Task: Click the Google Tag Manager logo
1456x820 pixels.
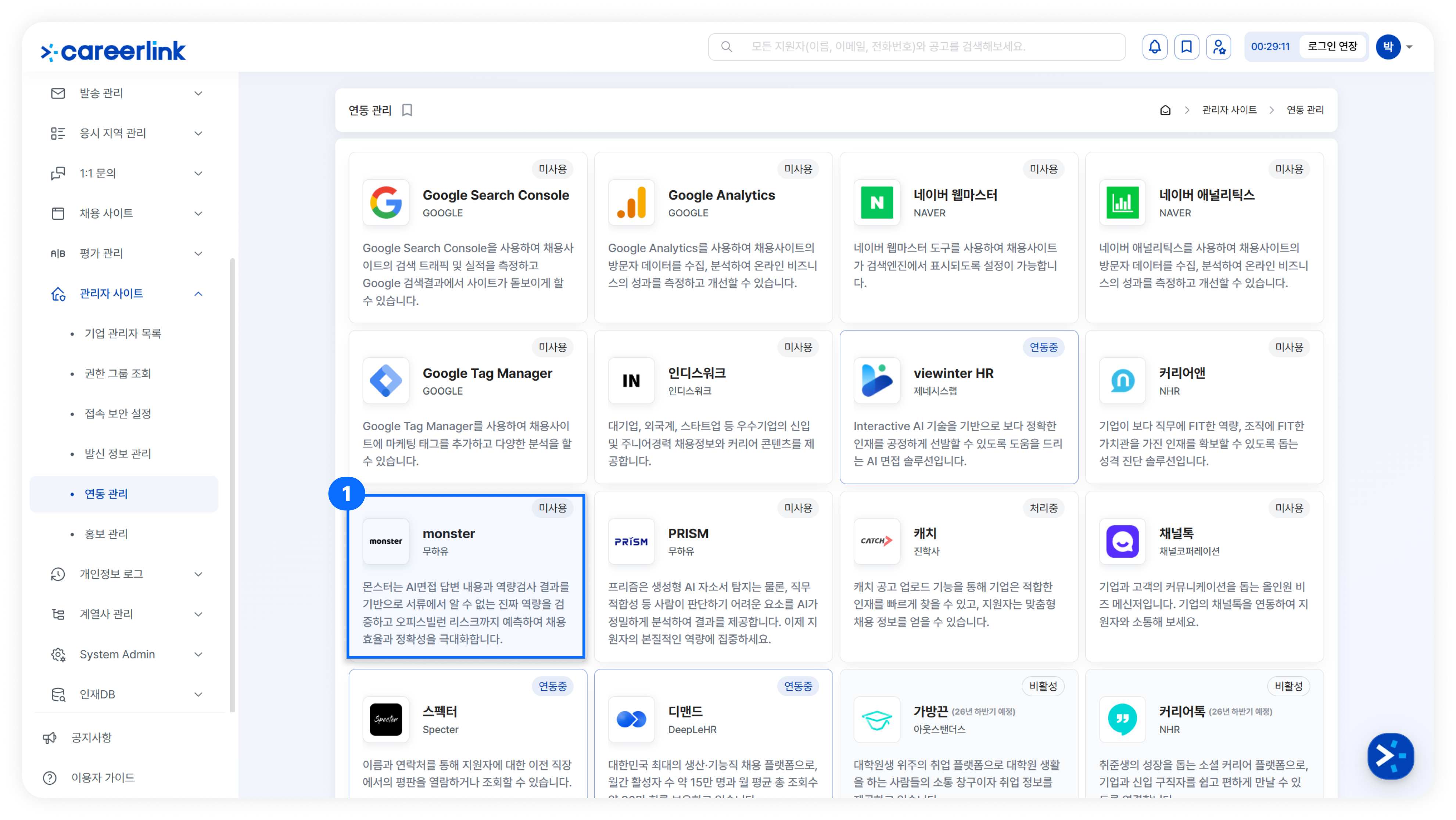Action: tap(386, 380)
